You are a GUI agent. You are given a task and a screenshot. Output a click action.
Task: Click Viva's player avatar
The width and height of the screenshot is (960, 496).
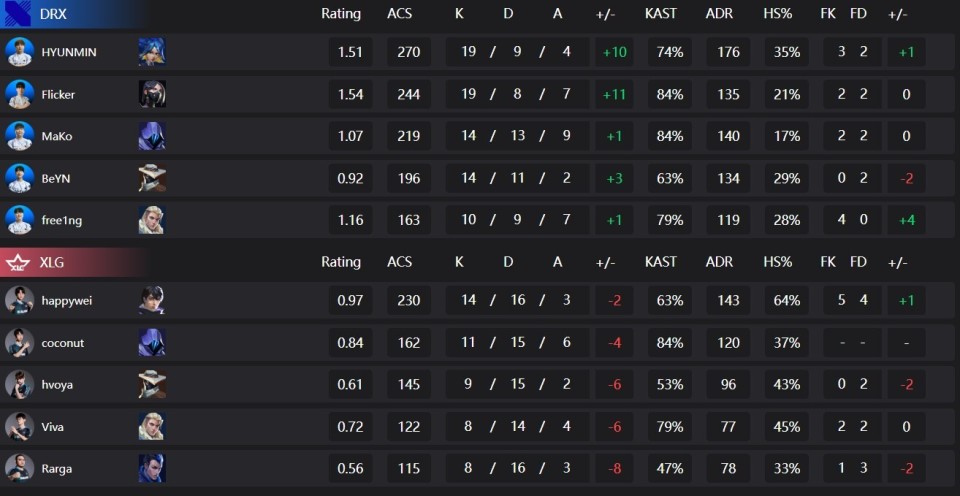click(20, 426)
